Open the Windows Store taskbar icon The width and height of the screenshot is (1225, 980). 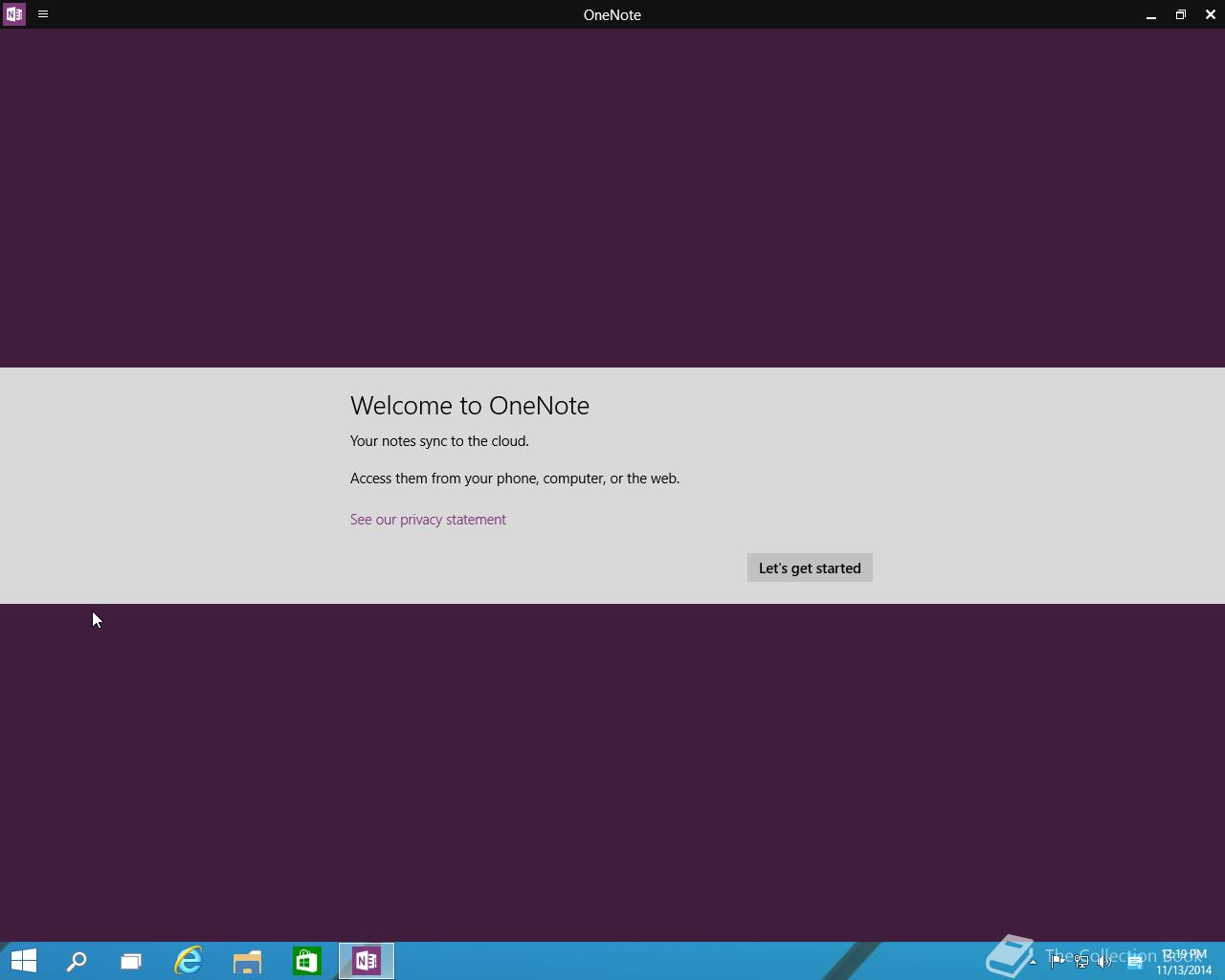(x=307, y=961)
